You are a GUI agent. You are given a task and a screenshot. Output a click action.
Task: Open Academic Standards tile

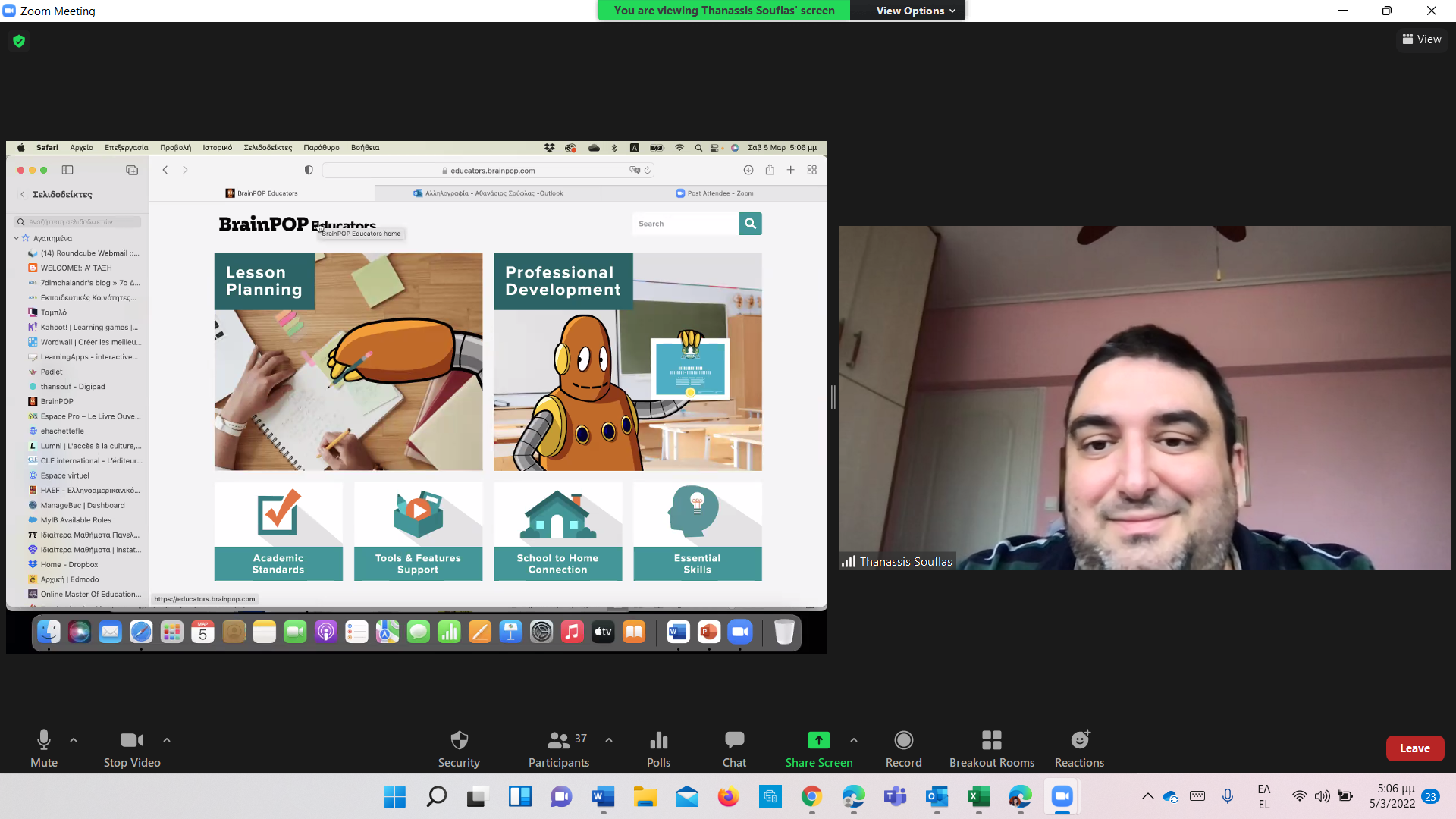(x=278, y=532)
